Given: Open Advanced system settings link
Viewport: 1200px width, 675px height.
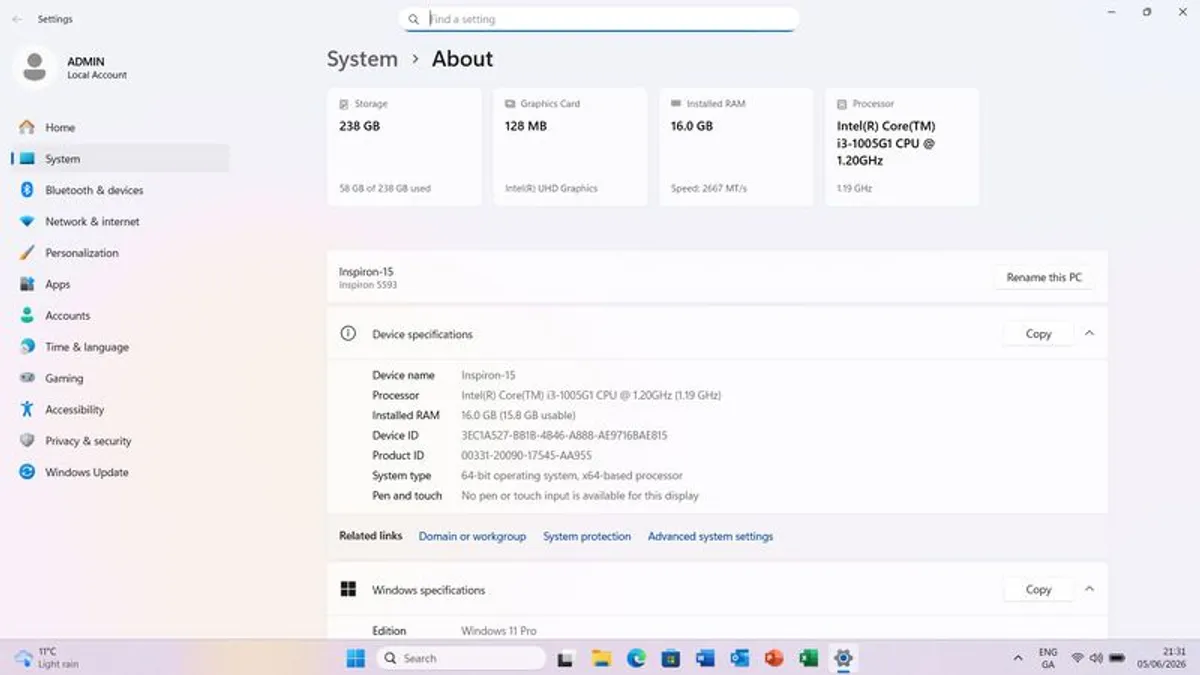Looking at the screenshot, I should [x=710, y=537].
